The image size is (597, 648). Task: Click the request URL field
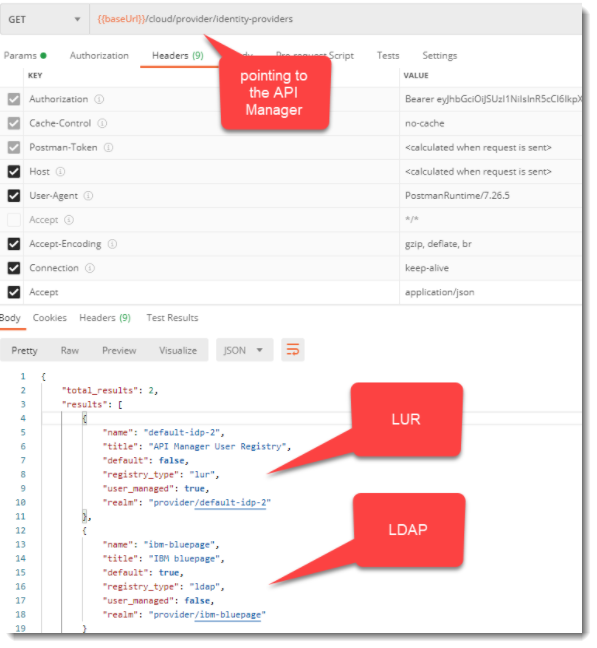335,19
